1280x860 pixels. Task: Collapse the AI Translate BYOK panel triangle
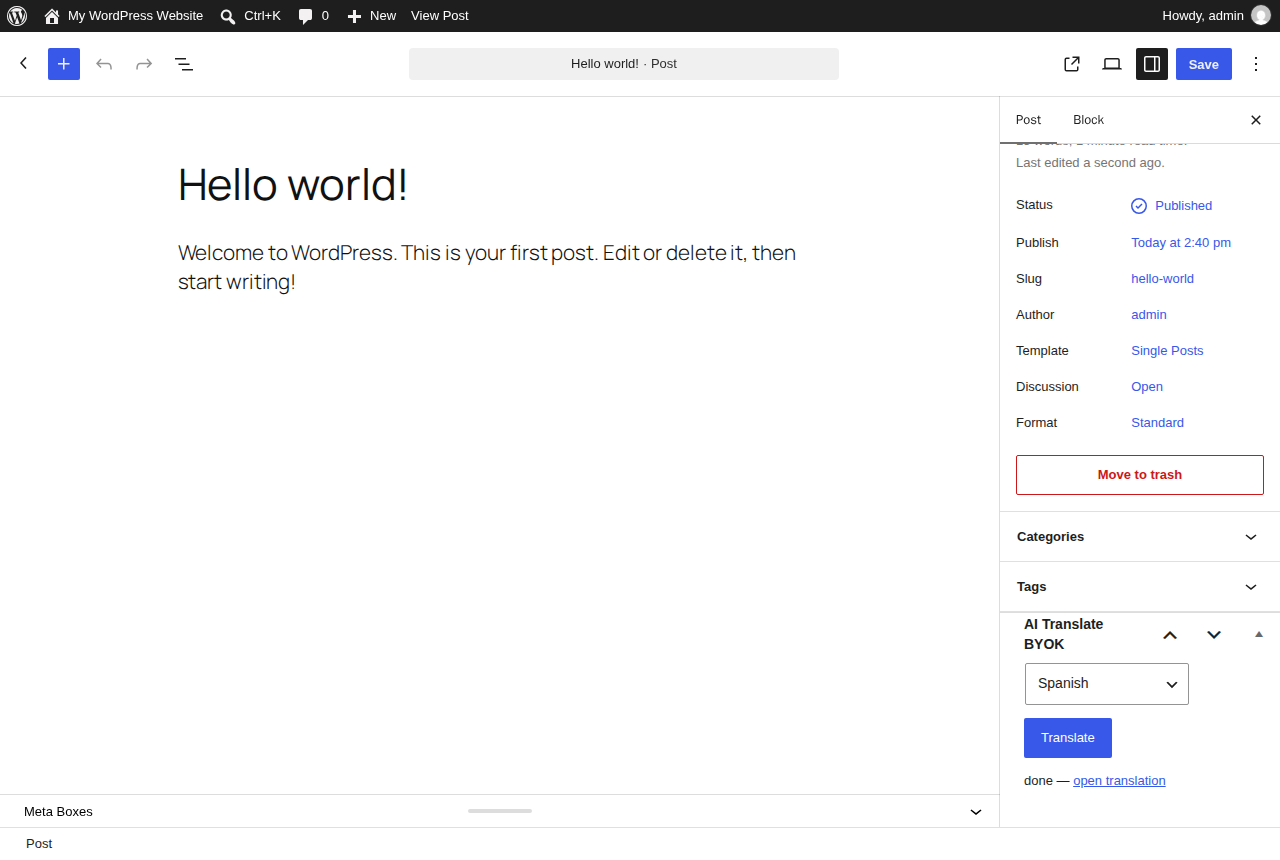tap(1259, 634)
